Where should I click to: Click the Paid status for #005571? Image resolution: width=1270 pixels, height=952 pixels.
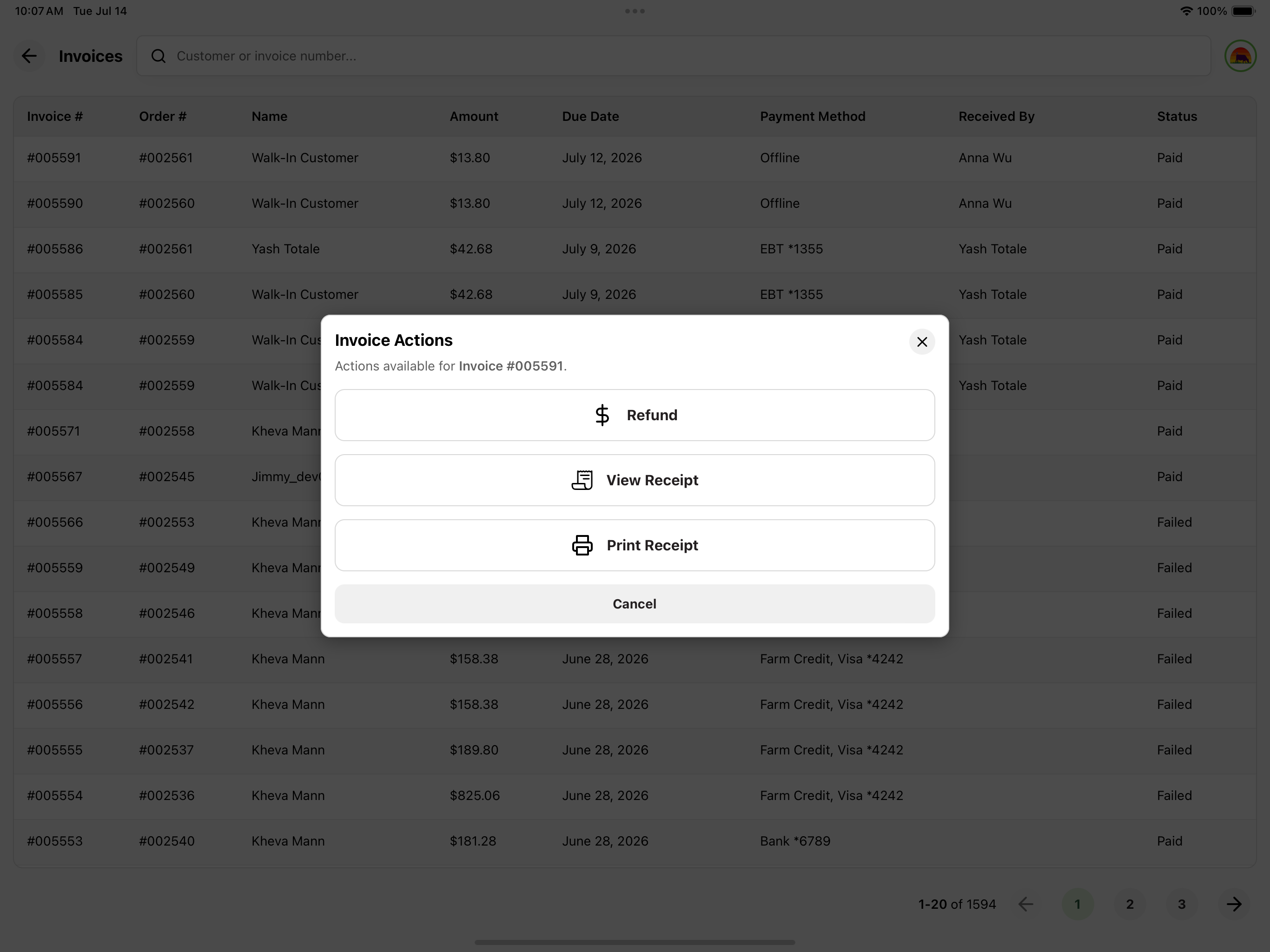[x=1169, y=430]
